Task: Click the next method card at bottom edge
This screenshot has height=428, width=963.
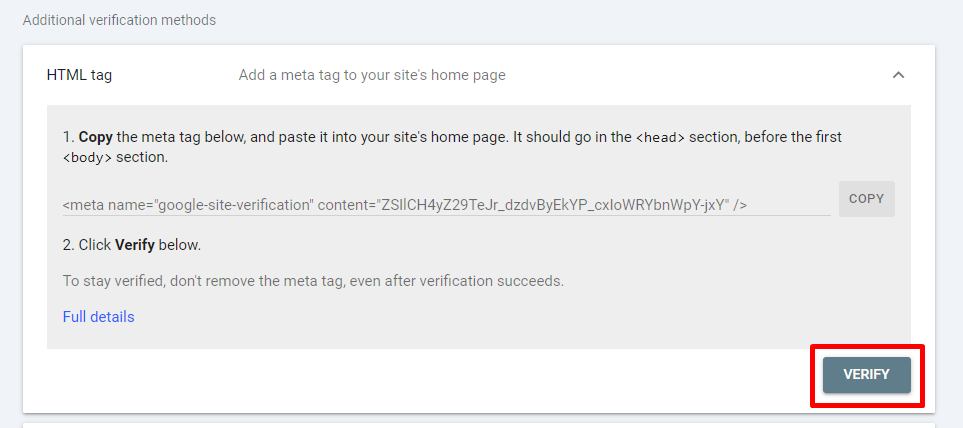Action: [479, 425]
